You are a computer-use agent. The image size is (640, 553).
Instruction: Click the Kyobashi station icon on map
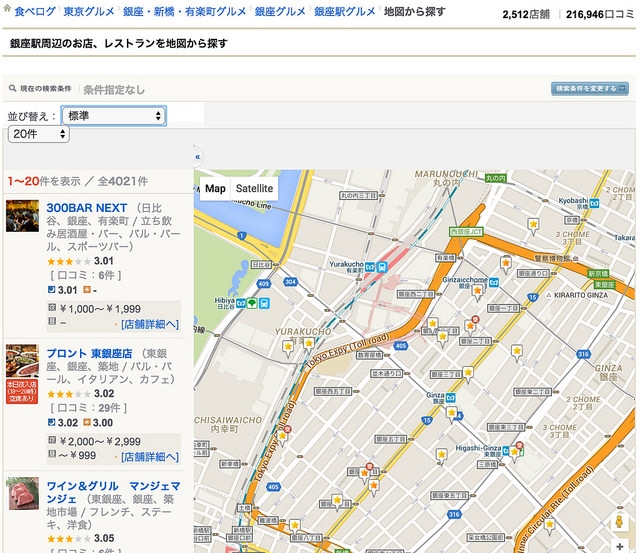[x=594, y=202]
